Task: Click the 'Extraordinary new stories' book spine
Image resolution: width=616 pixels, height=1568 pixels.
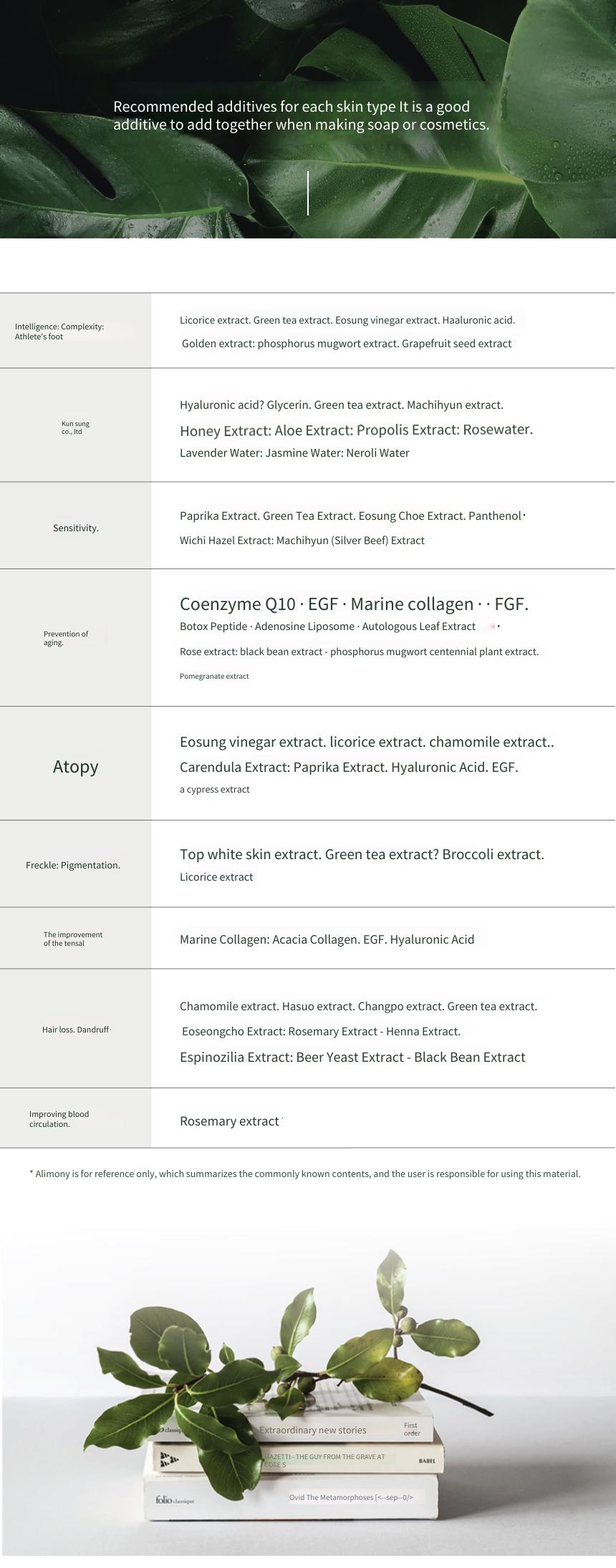Action: 313,1430
